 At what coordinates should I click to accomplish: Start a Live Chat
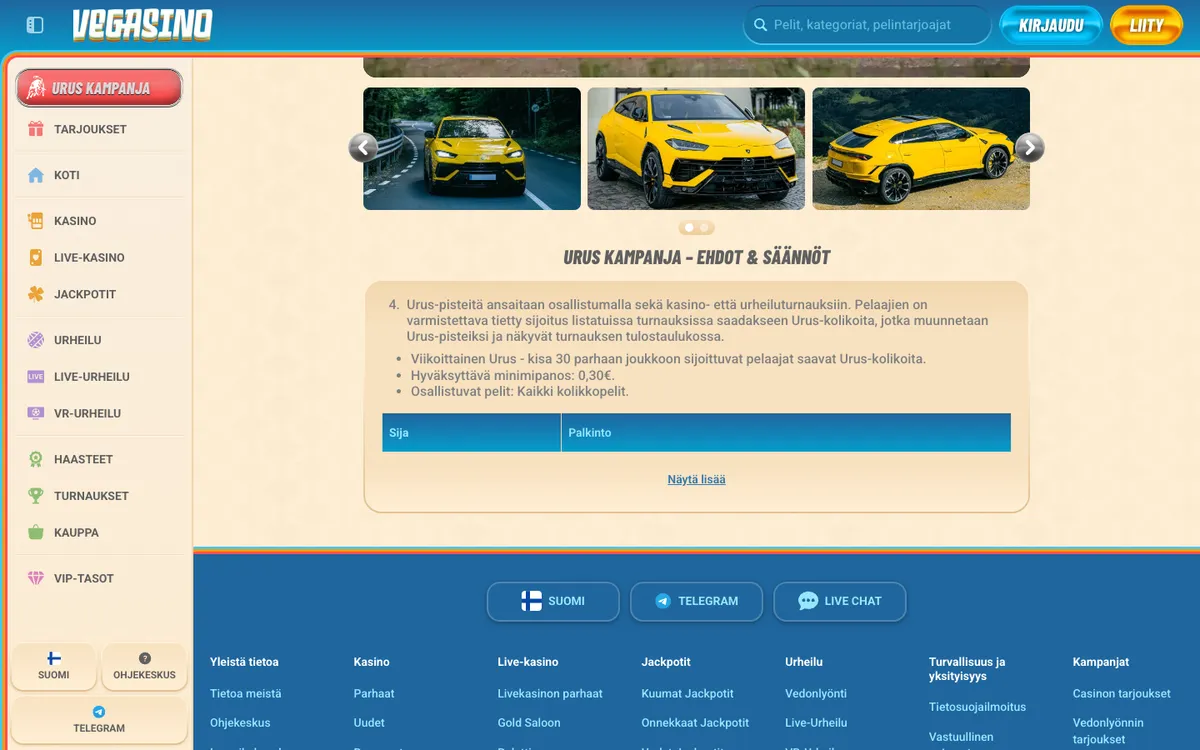pos(840,601)
